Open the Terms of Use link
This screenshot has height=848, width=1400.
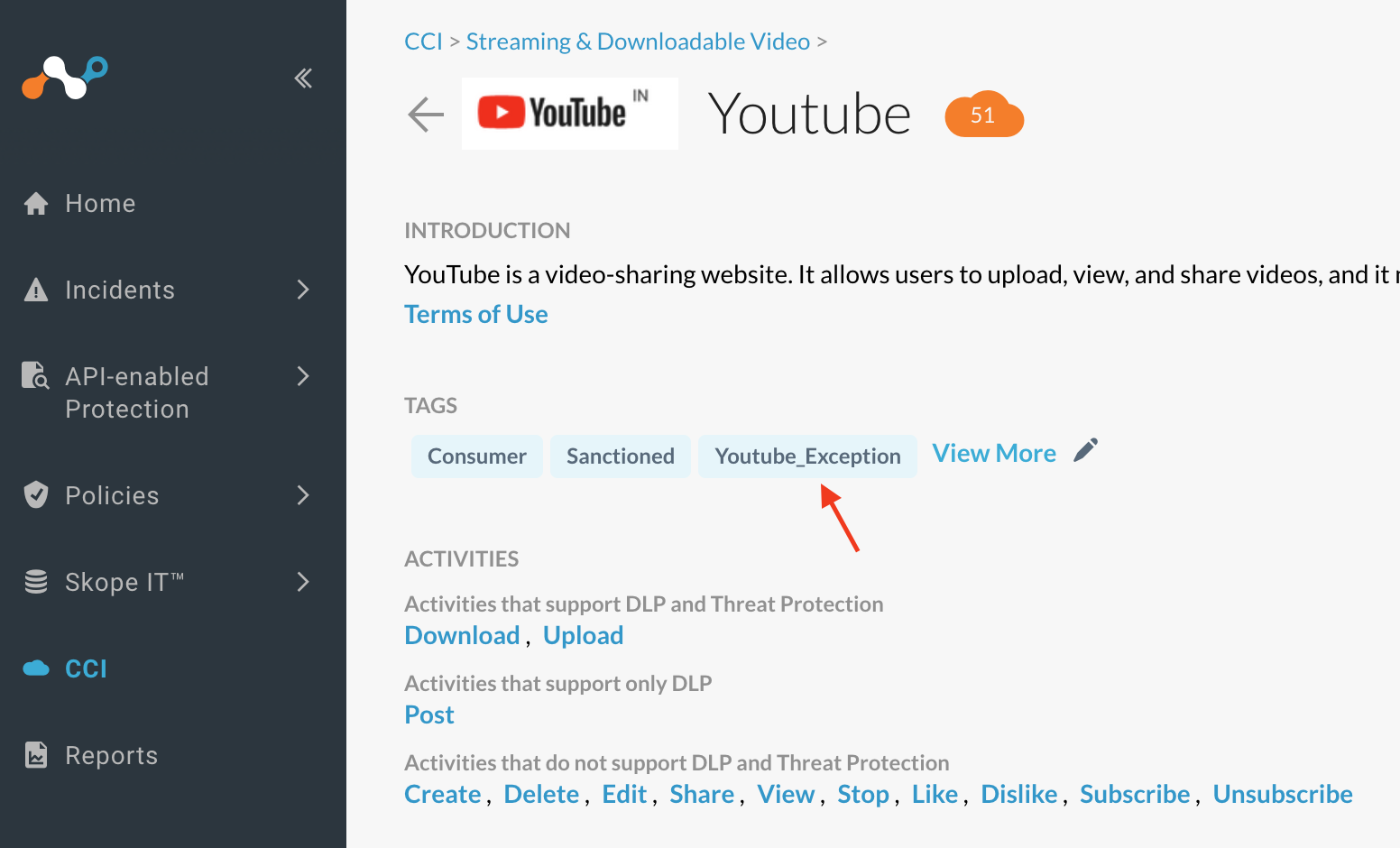click(x=476, y=314)
